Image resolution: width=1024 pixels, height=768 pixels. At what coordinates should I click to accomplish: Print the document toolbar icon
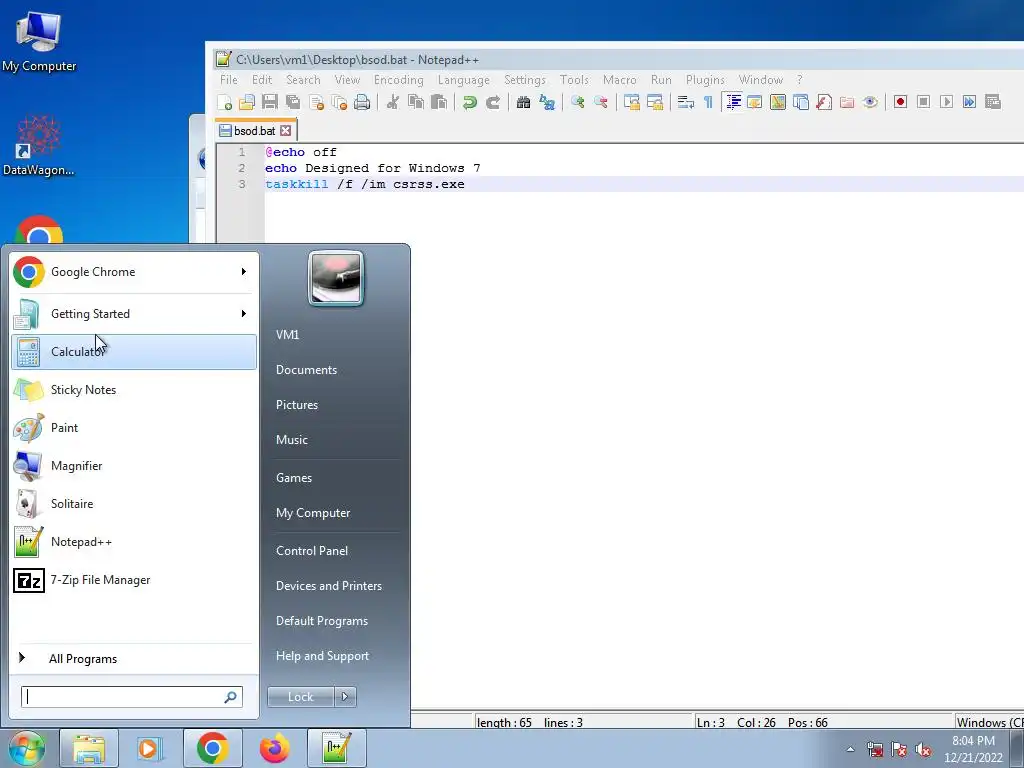362,102
